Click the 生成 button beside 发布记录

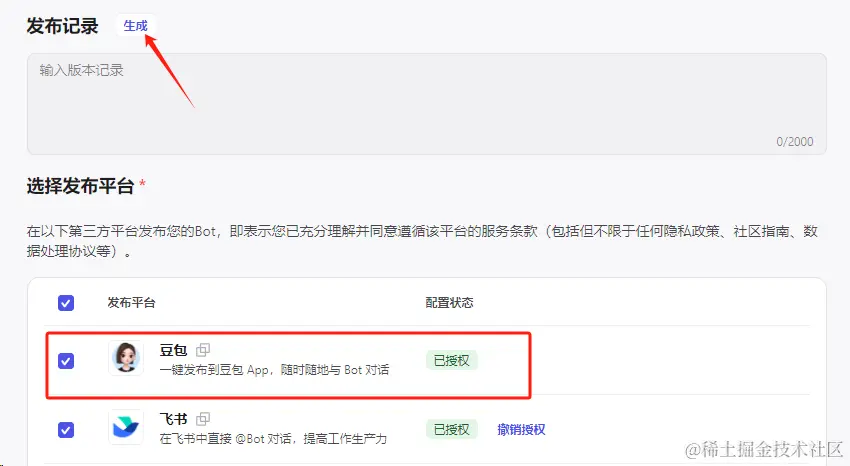(x=135, y=25)
